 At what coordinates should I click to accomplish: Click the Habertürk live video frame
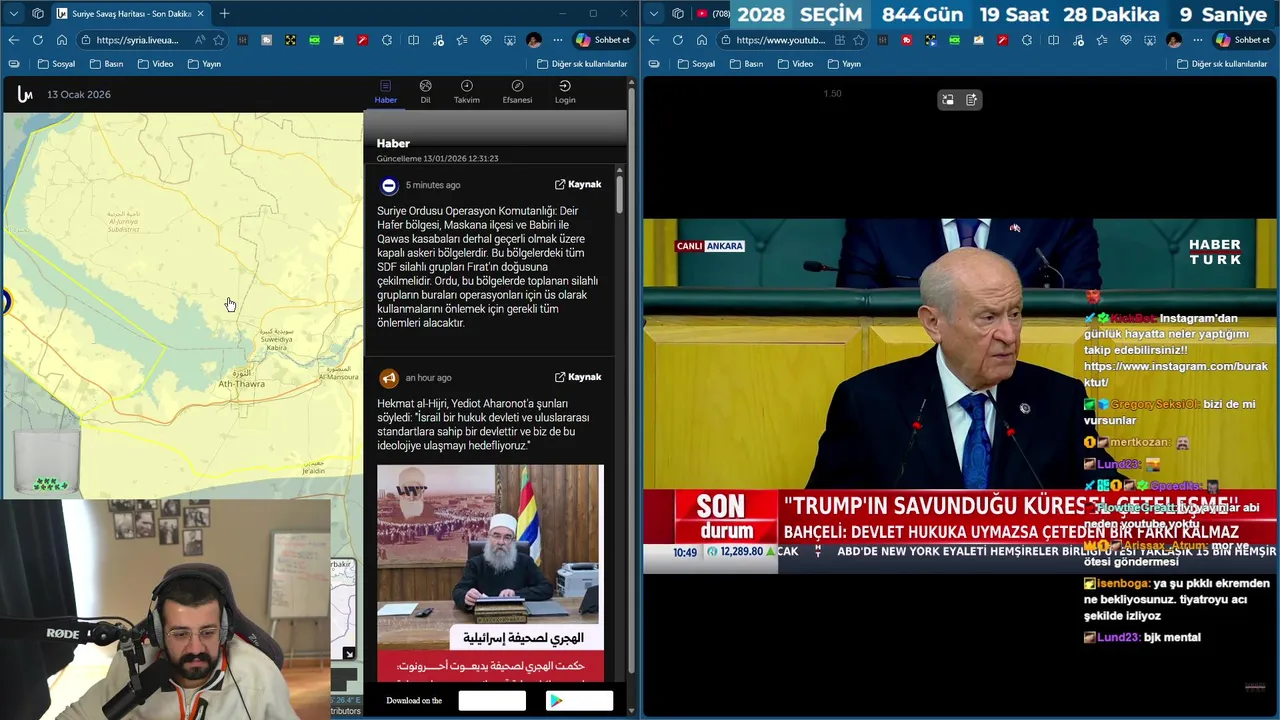pyautogui.click(x=960, y=396)
